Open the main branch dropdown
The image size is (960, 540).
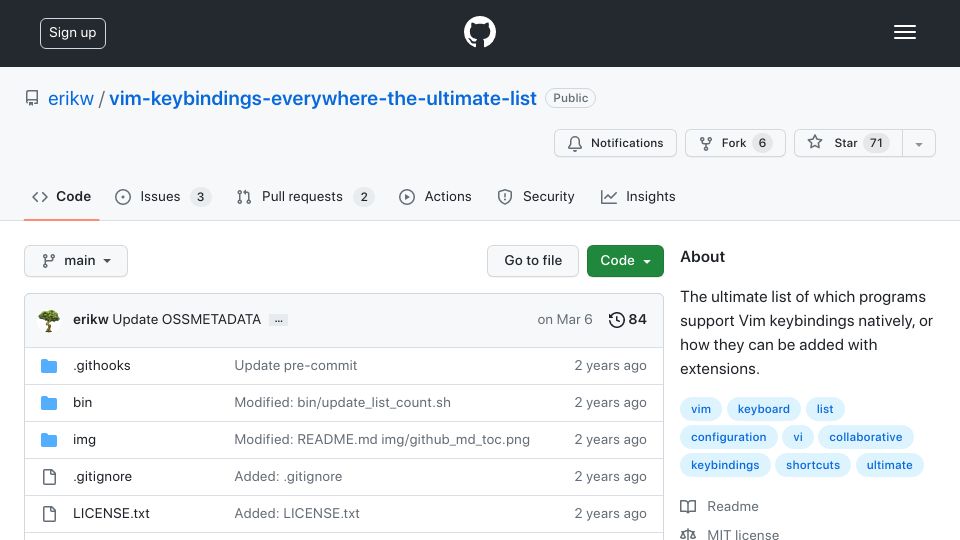click(76, 261)
